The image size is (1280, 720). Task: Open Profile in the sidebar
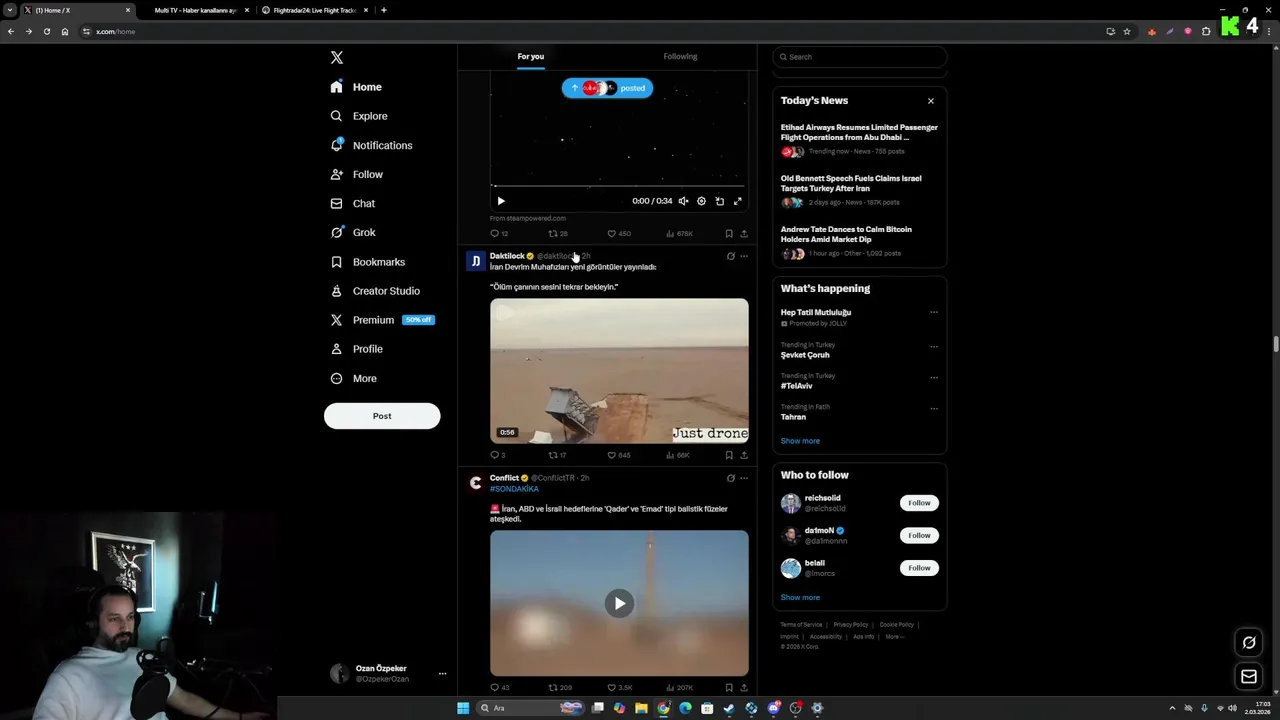357,349
